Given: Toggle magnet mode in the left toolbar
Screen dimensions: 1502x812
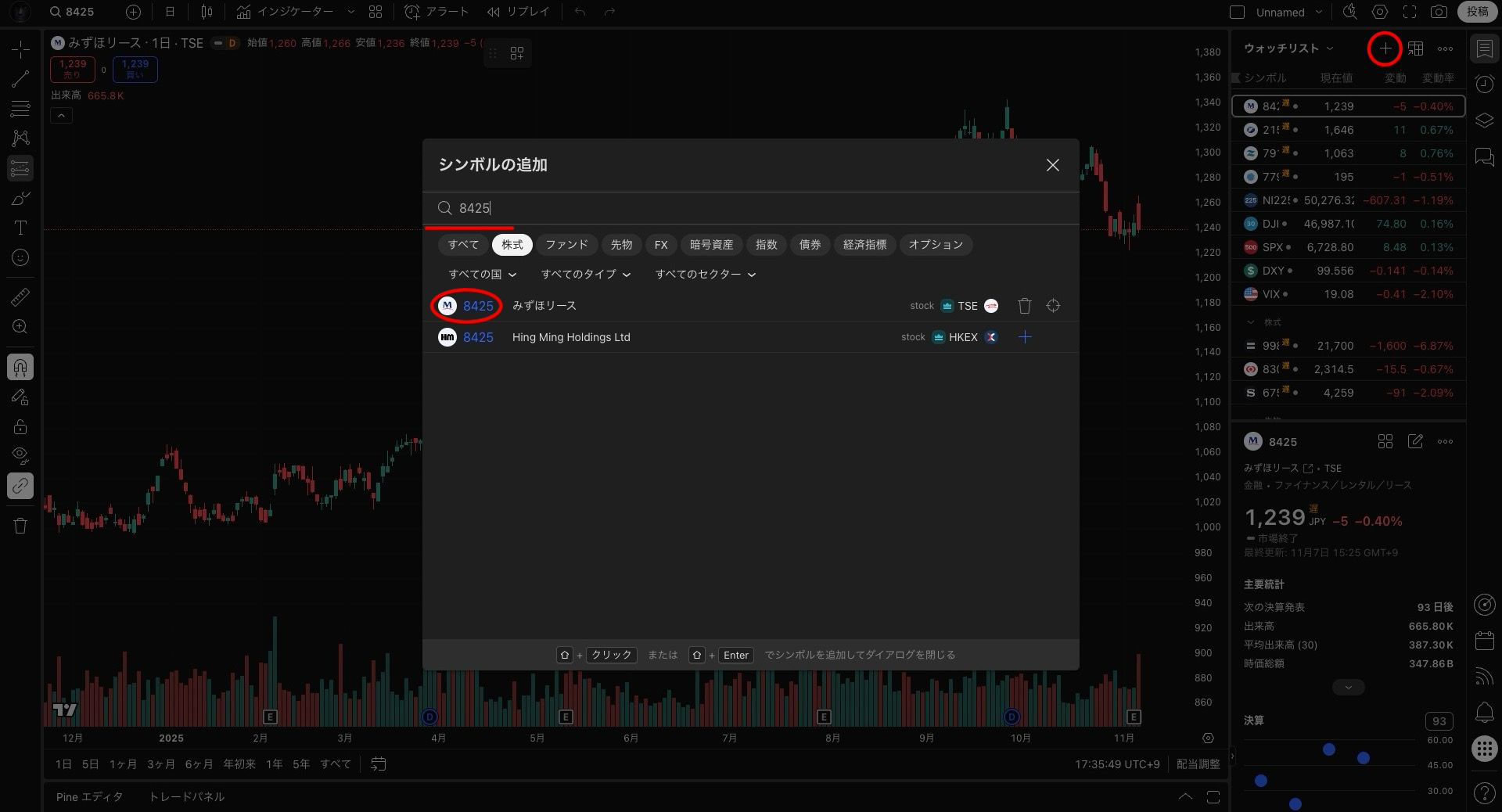Looking at the screenshot, I should pos(20,367).
